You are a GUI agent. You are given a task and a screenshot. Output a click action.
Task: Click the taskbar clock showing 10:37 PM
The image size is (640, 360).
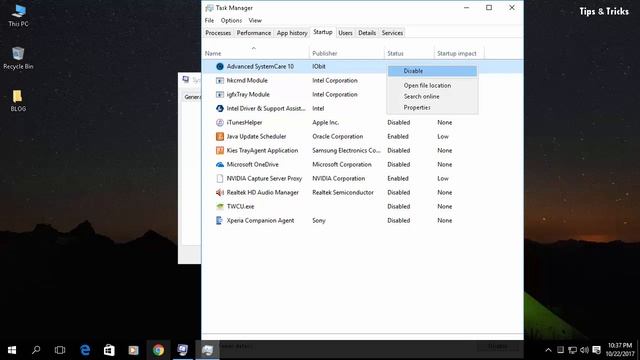[620, 350]
